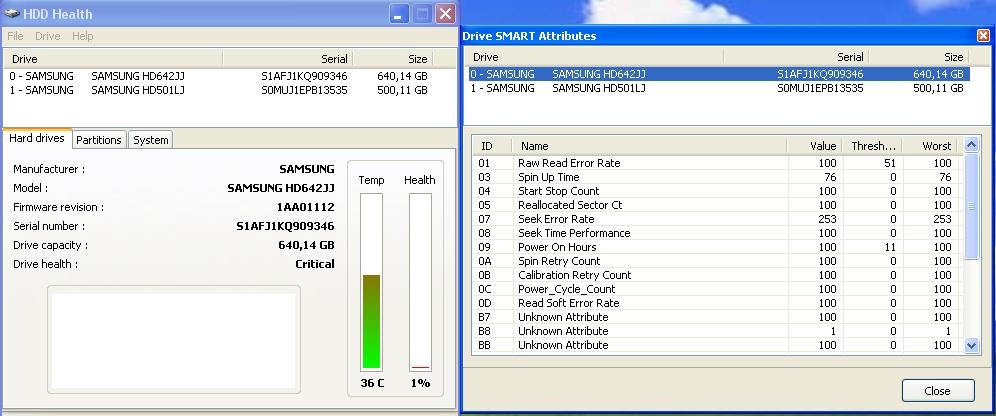Switch to the Partitions tab
Screen dimensions: 996x416
click(98, 140)
